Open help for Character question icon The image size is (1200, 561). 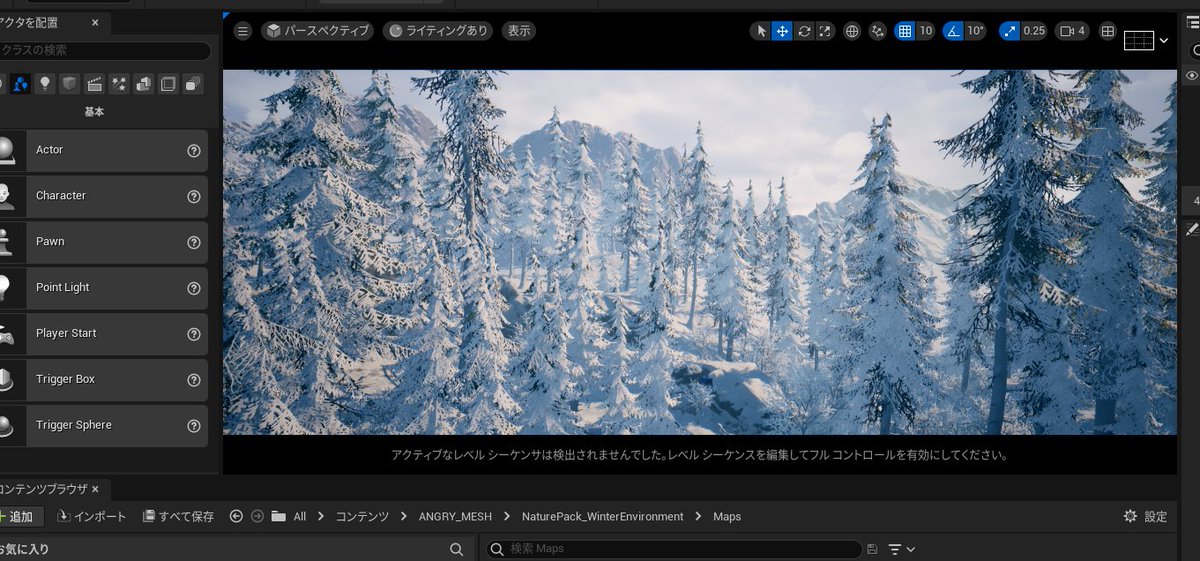(194, 197)
